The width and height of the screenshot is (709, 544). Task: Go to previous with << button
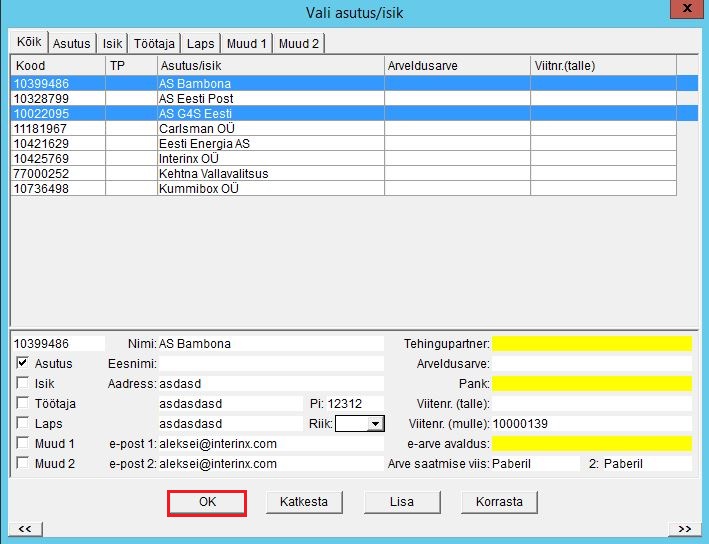click(x=25, y=529)
